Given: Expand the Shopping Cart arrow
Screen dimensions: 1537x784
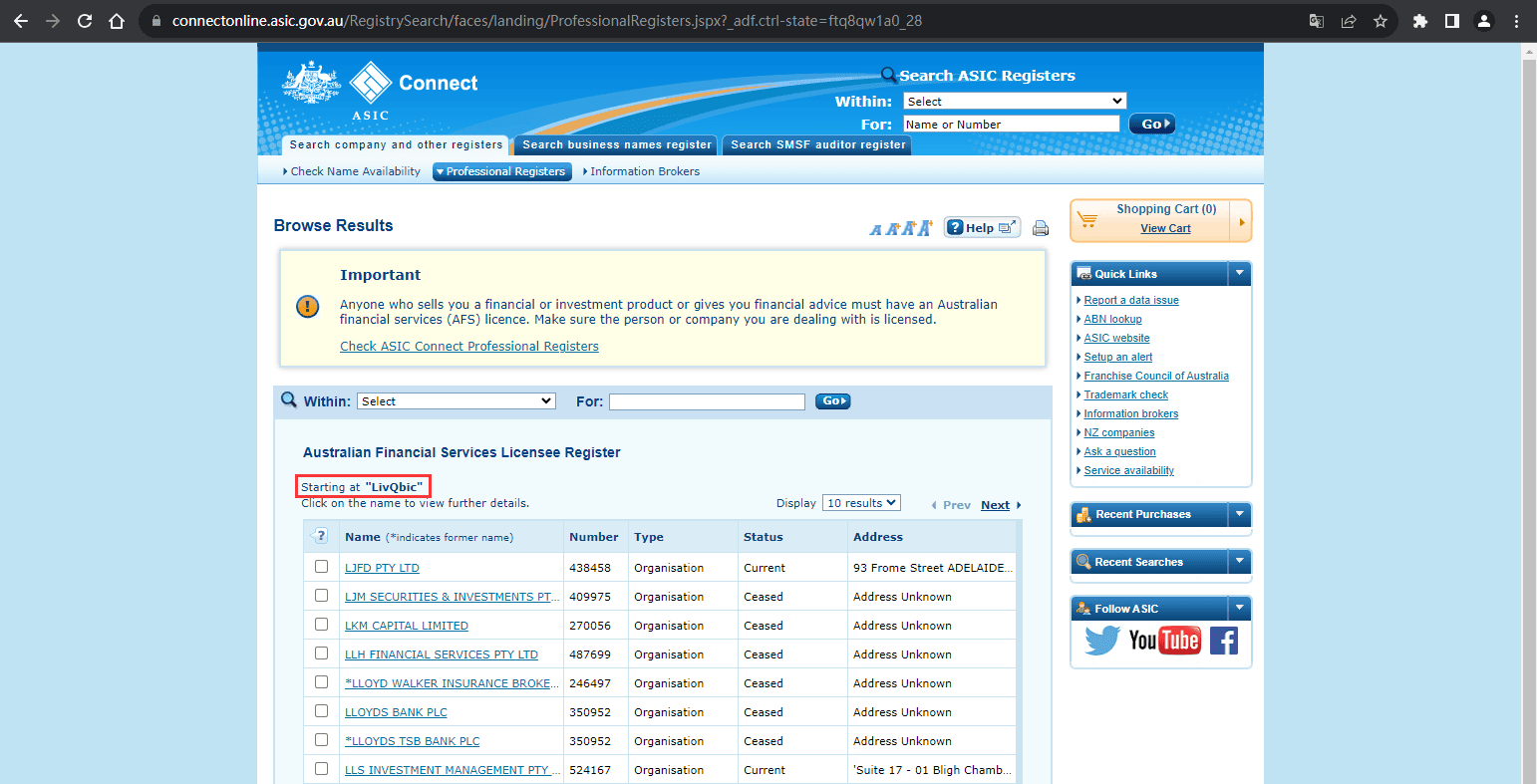Looking at the screenshot, I should click(1242, 222).
